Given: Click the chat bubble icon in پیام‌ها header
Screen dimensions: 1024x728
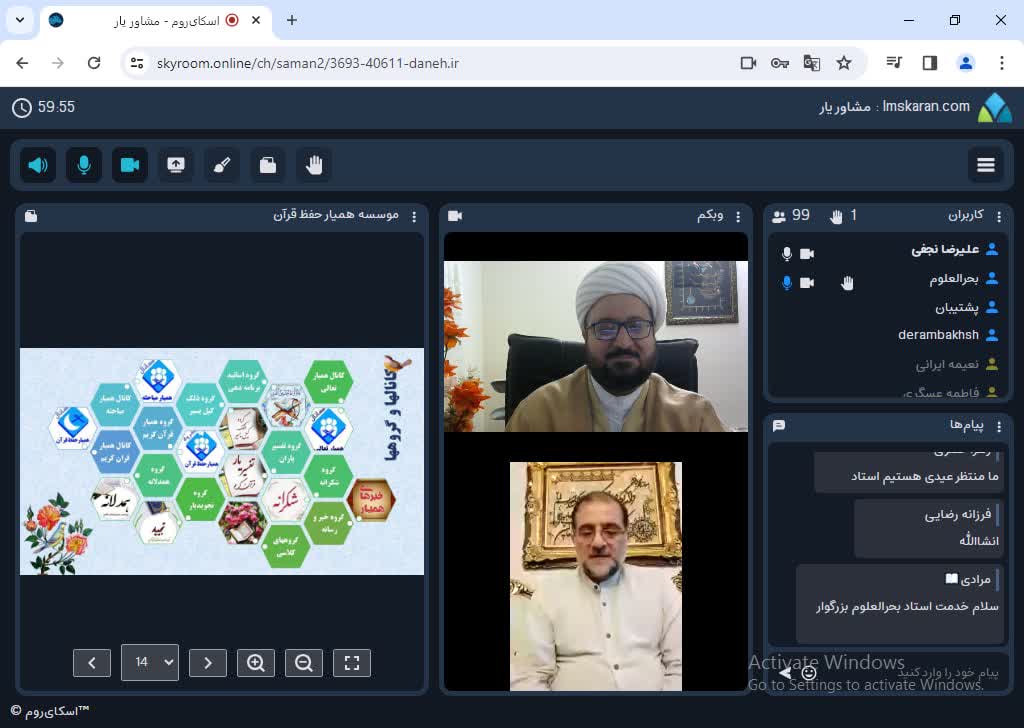Looking at the screenshot, I should point(778,426).
